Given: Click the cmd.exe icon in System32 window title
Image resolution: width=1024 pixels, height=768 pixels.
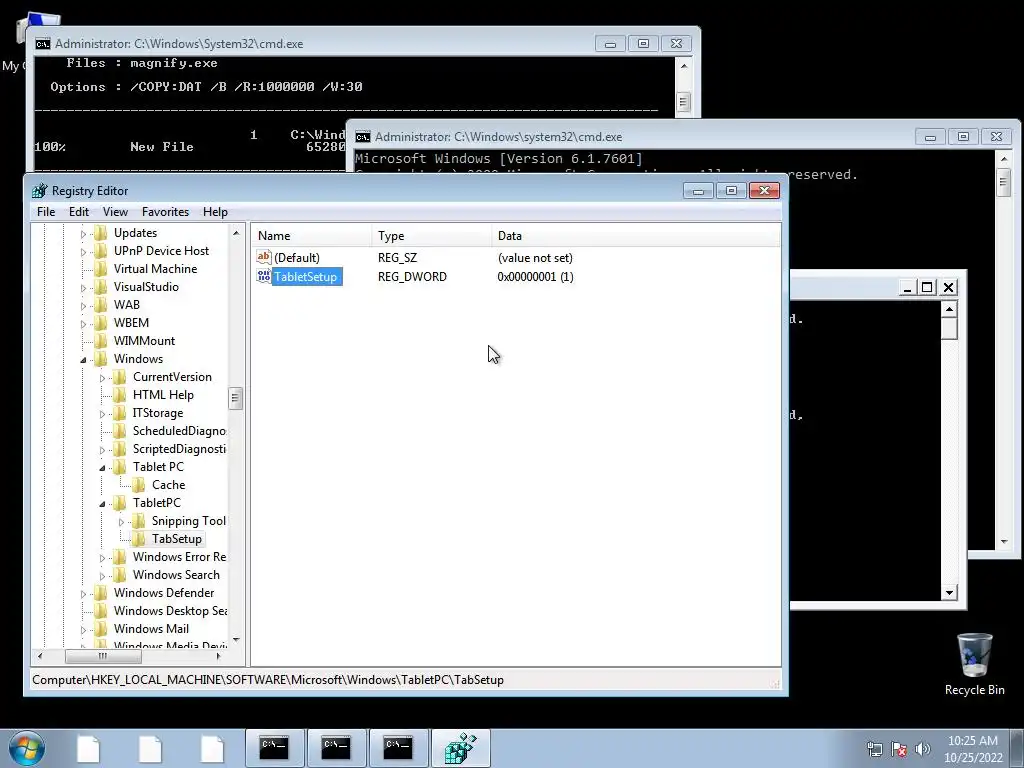Looking at the screenshot, I should tap(43, 44).
